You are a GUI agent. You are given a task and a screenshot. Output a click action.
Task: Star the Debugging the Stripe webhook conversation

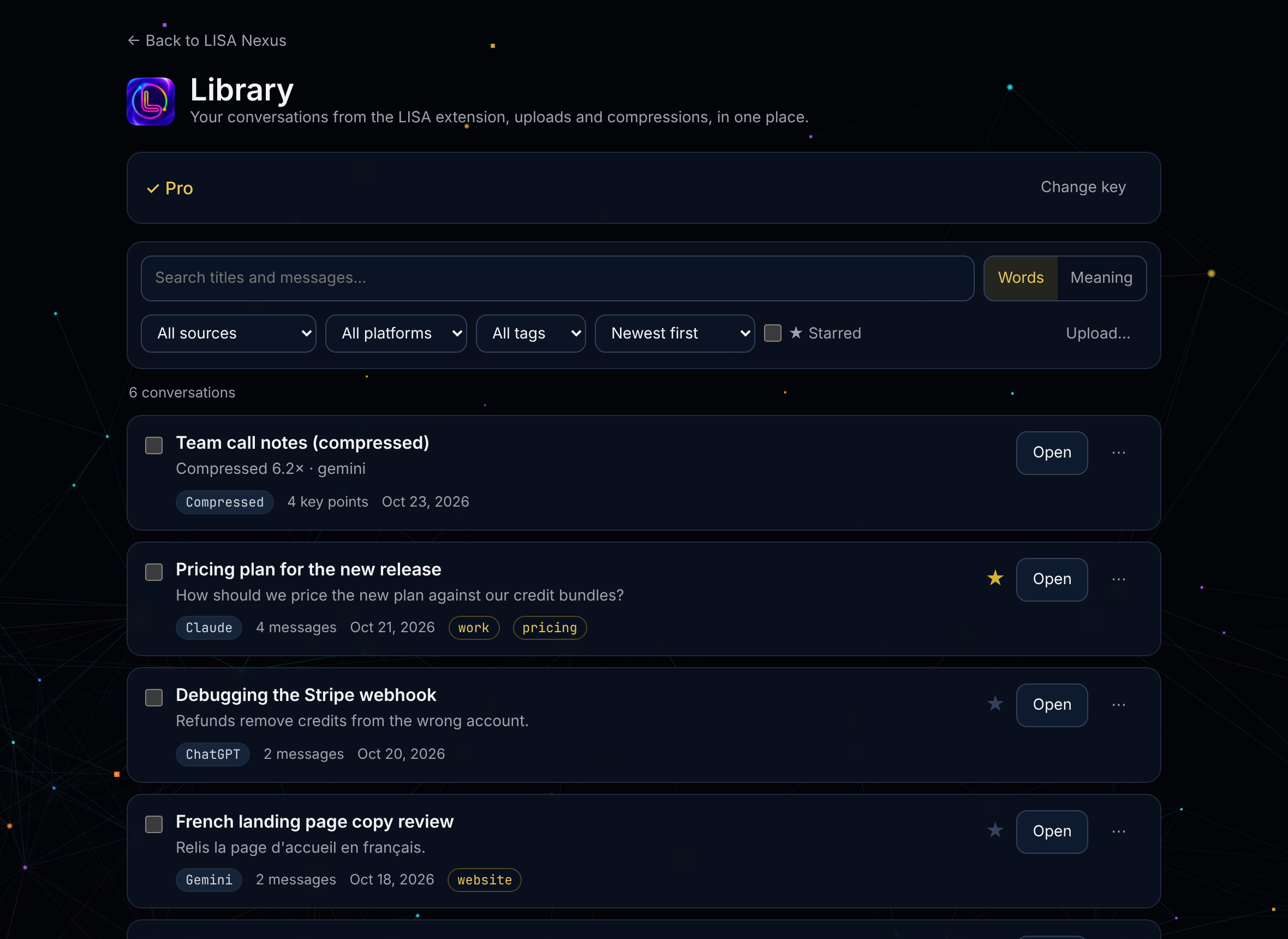coord(995,704)
